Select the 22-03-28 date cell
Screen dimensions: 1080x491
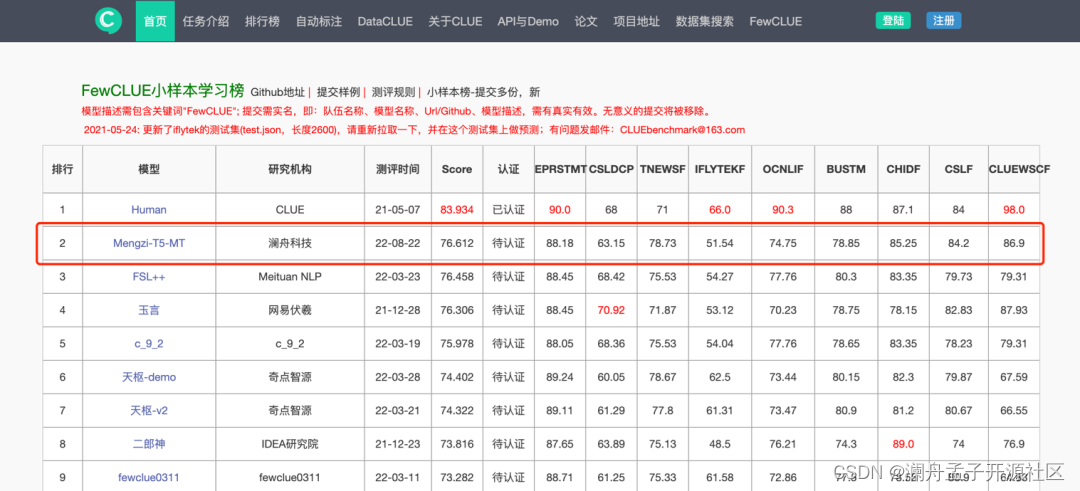pos(397,377)
